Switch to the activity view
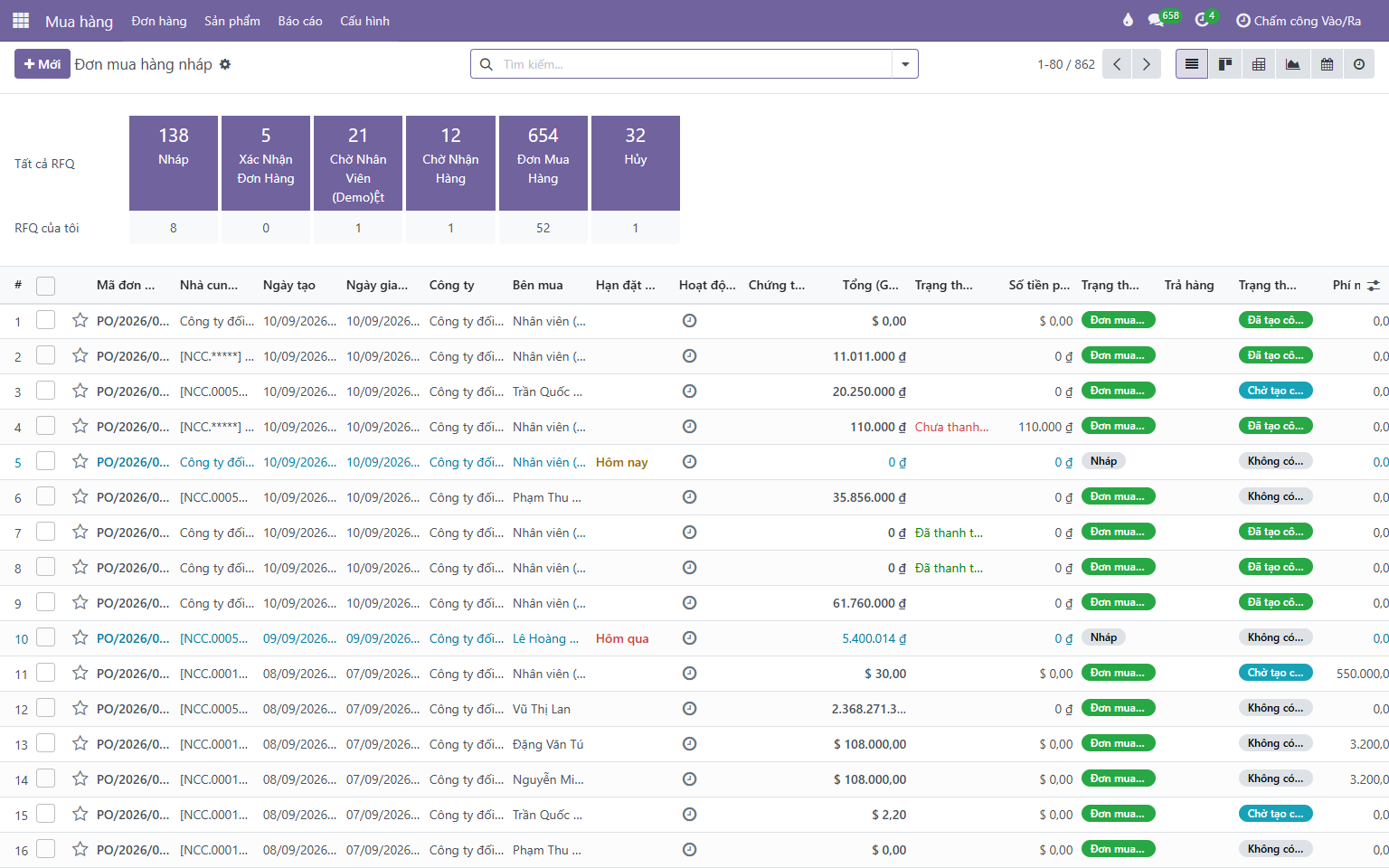Image resolution: width=1389 pixels, height=868 pixels. 1359,64
